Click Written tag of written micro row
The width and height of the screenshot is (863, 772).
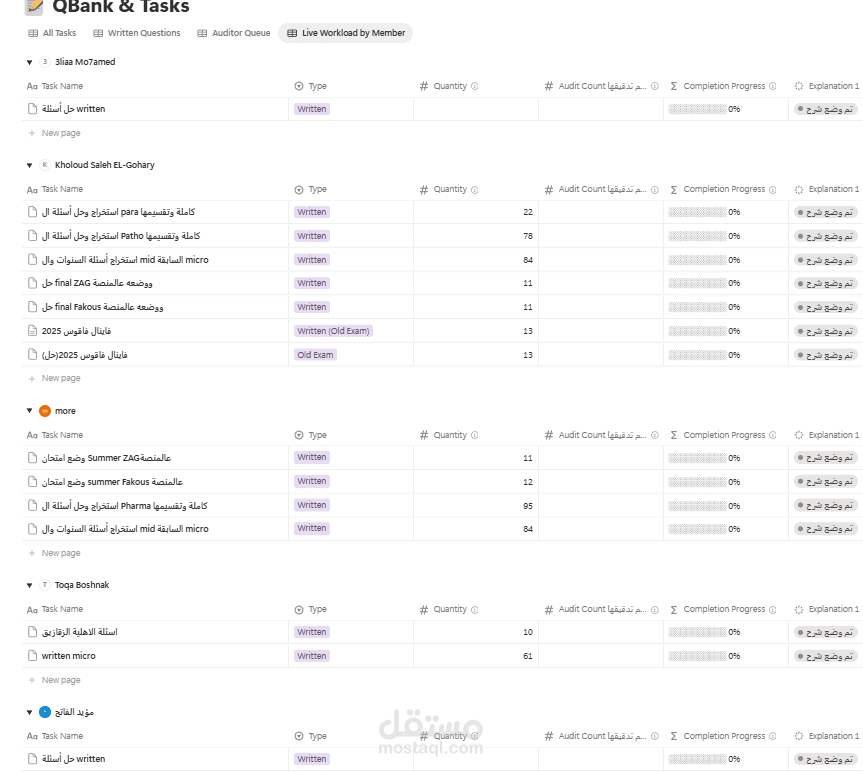pos(312,656)
